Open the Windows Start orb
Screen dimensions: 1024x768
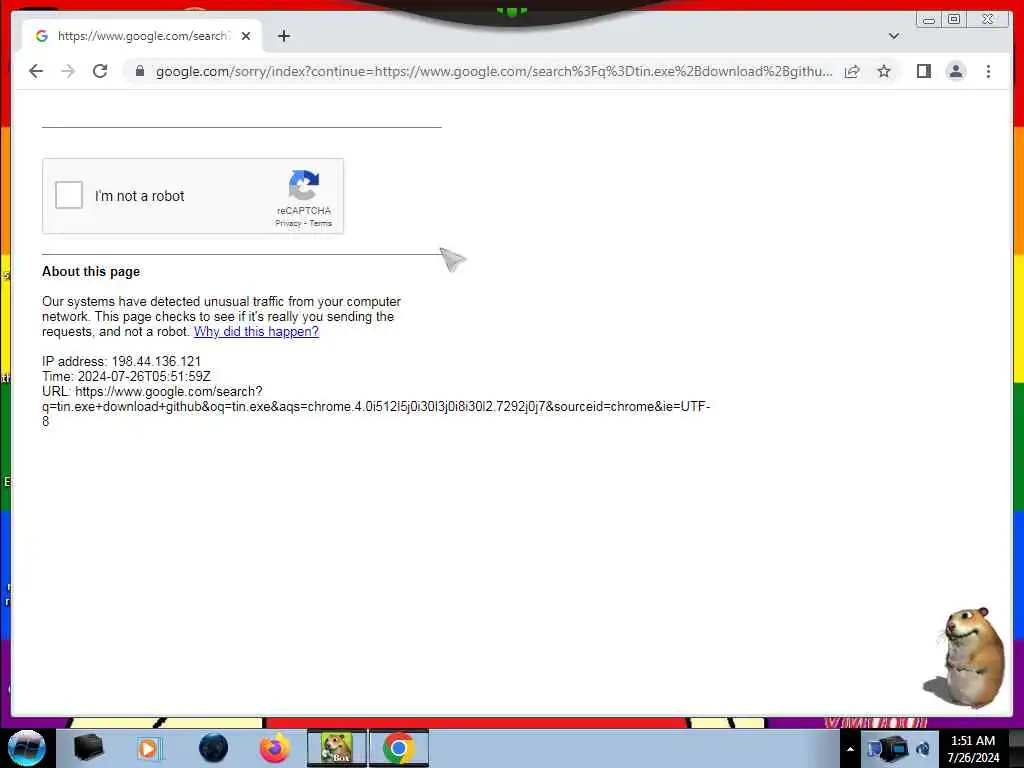tap(27, 748)
